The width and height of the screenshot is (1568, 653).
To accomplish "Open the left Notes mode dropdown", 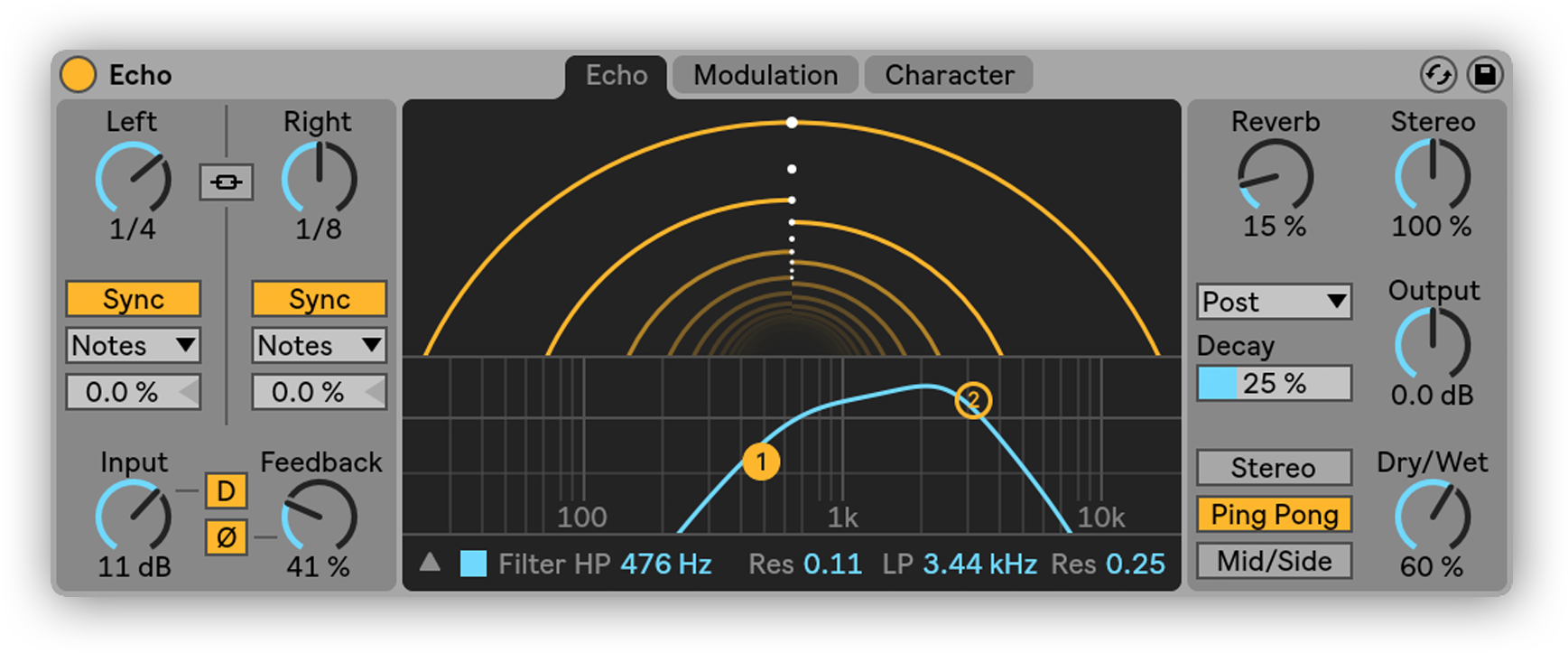I will tap(134, 346).
